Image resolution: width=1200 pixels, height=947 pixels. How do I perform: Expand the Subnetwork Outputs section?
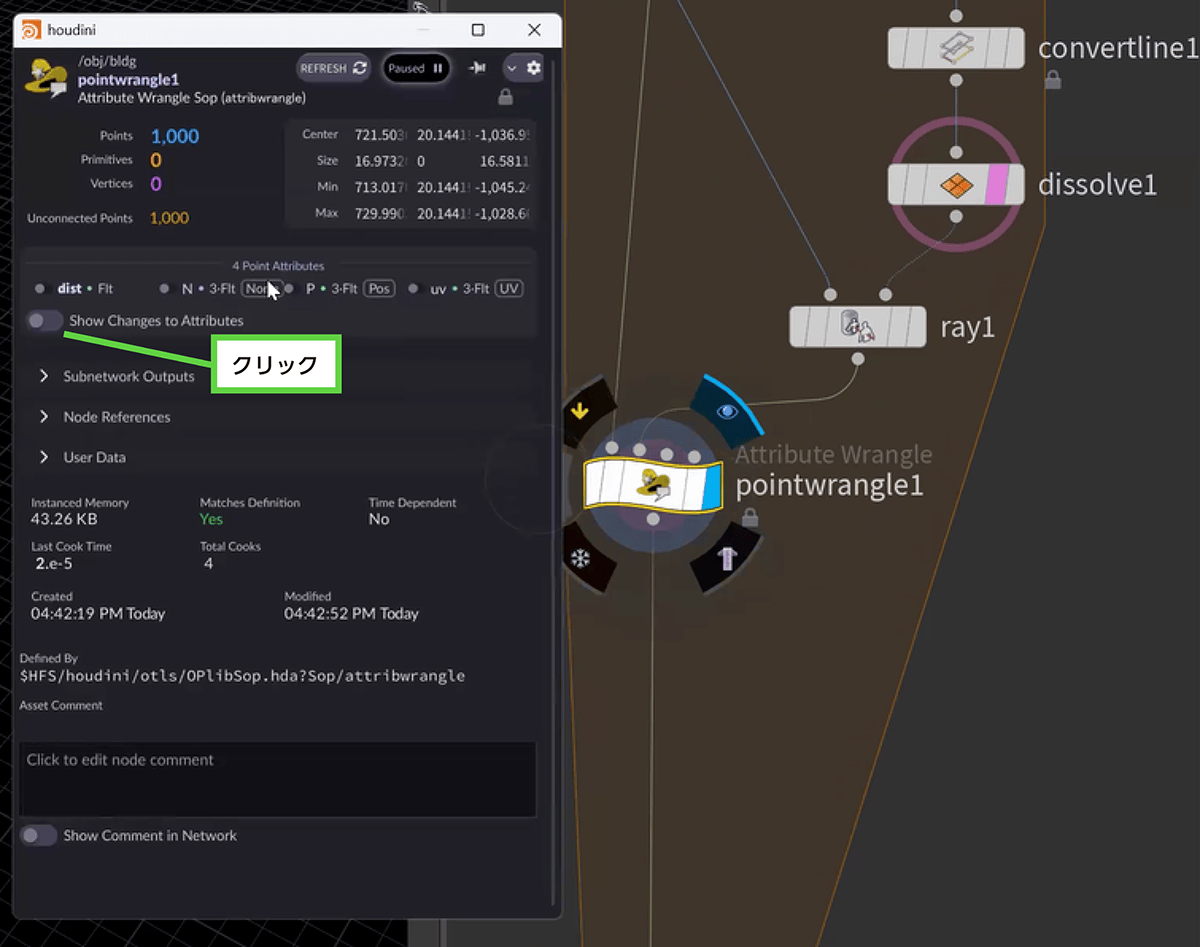pos(44,376)
